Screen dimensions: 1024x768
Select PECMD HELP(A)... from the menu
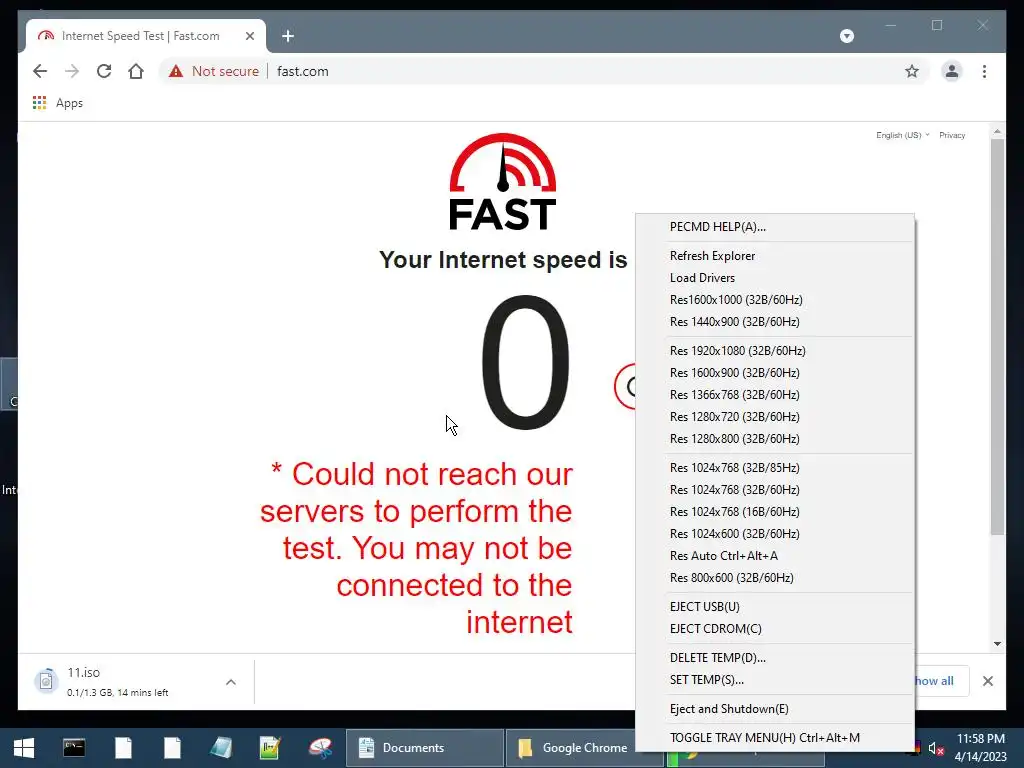[775, 227]
